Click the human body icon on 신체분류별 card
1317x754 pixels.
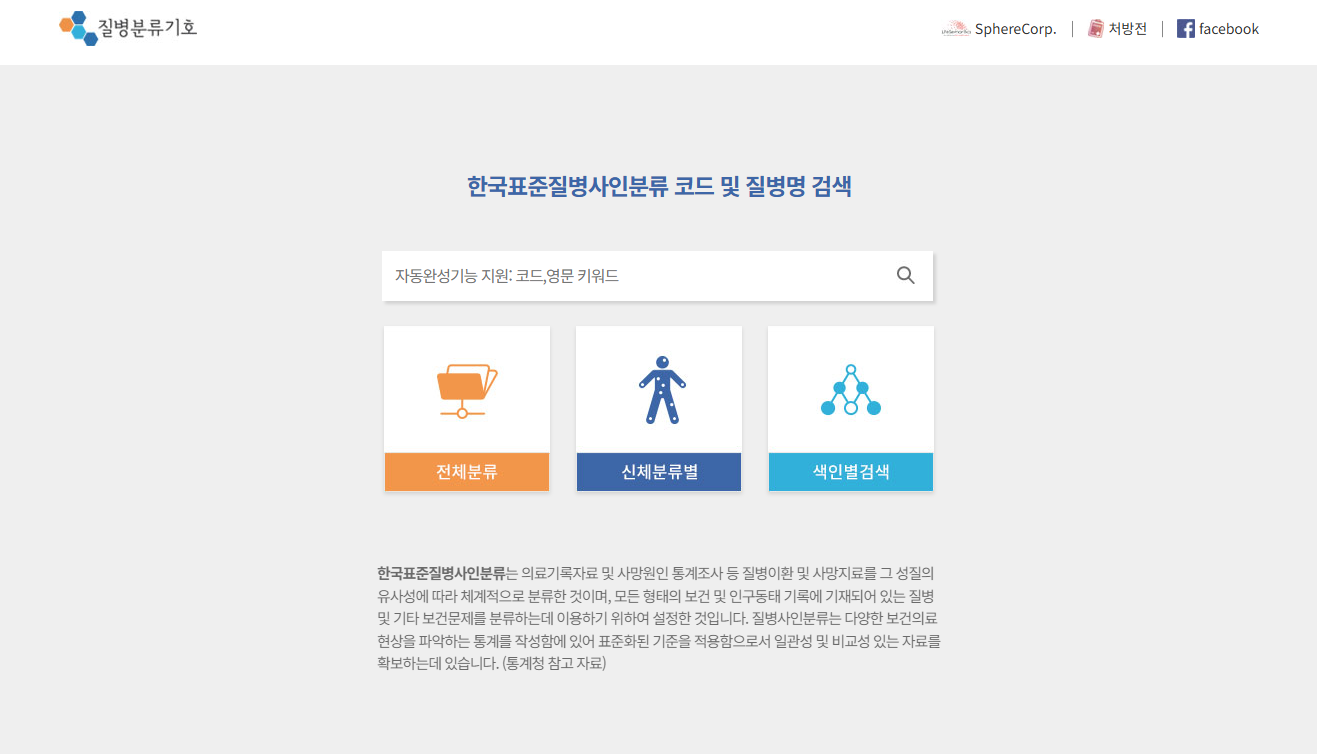click(x=658, y=388)
